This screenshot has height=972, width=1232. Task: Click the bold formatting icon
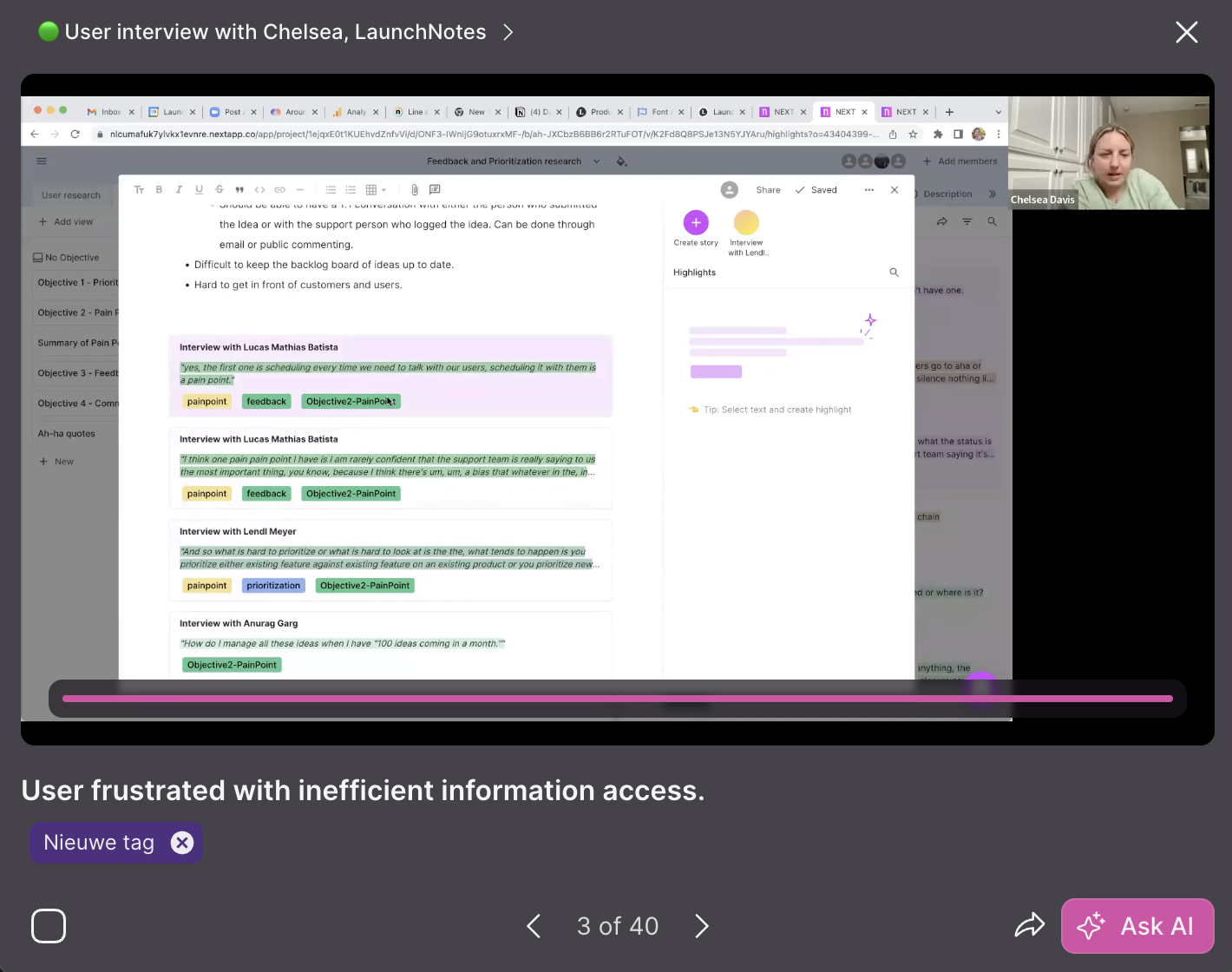coord(159,190)
